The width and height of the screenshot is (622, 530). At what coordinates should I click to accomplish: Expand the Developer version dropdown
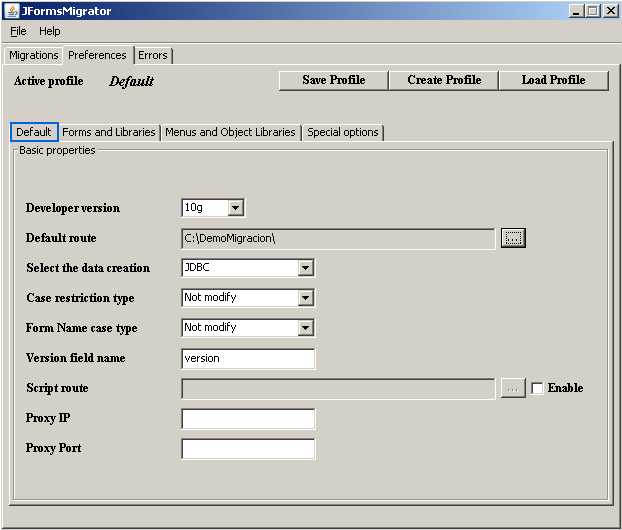click(235, 207)
